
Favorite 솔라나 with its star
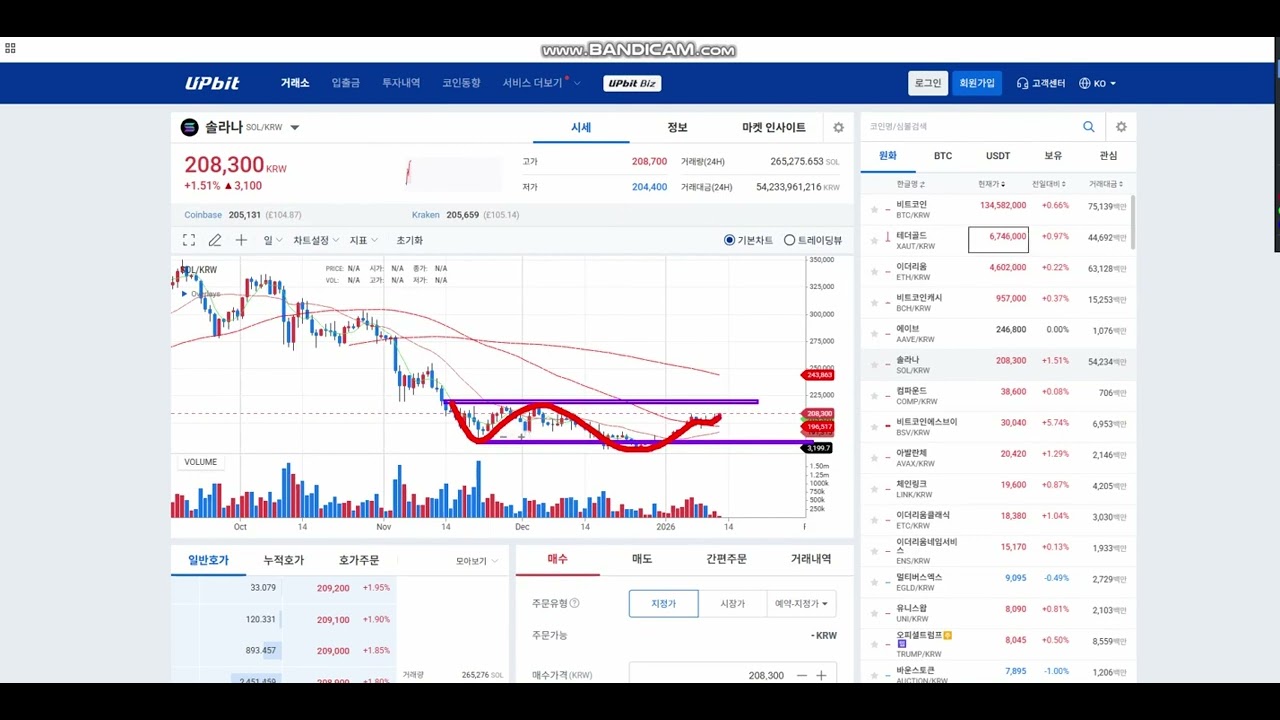click(x=874, y=364)
